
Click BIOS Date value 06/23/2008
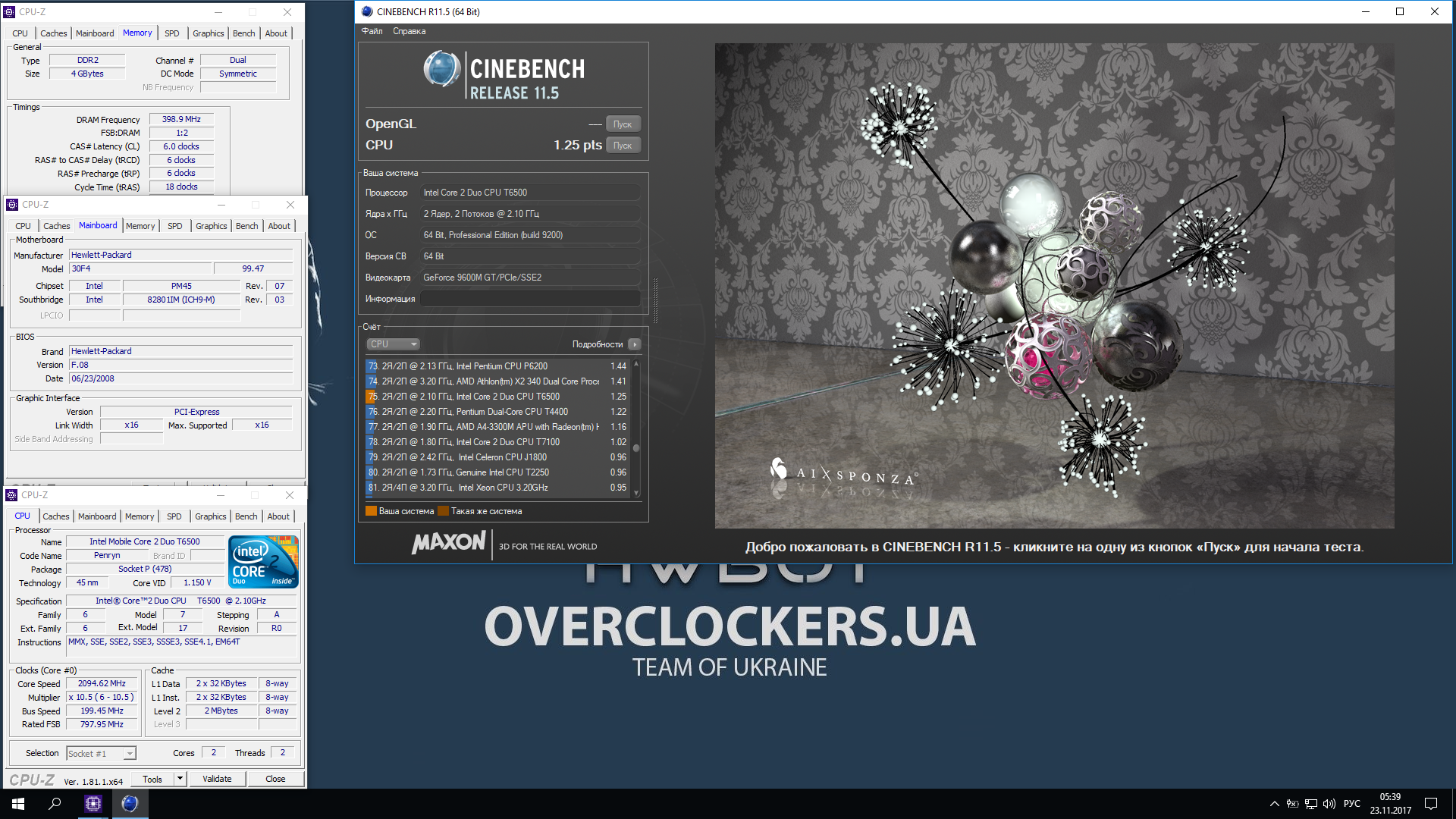tap(180, 379)
